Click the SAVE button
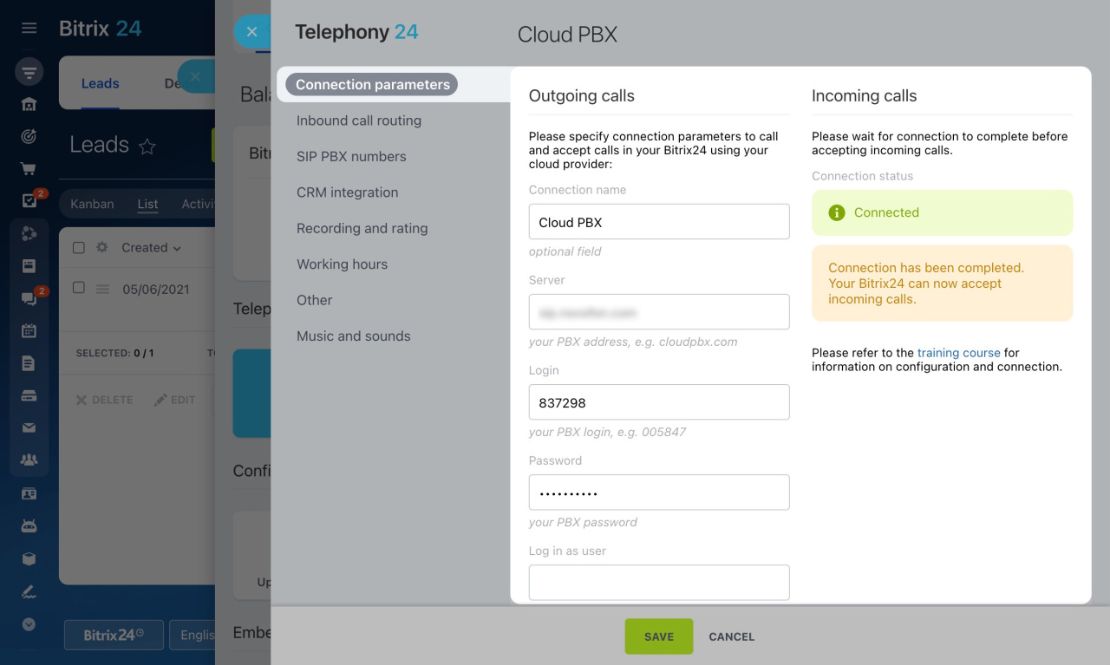This screenshot has height=665, width=1110. pos(658,637)
